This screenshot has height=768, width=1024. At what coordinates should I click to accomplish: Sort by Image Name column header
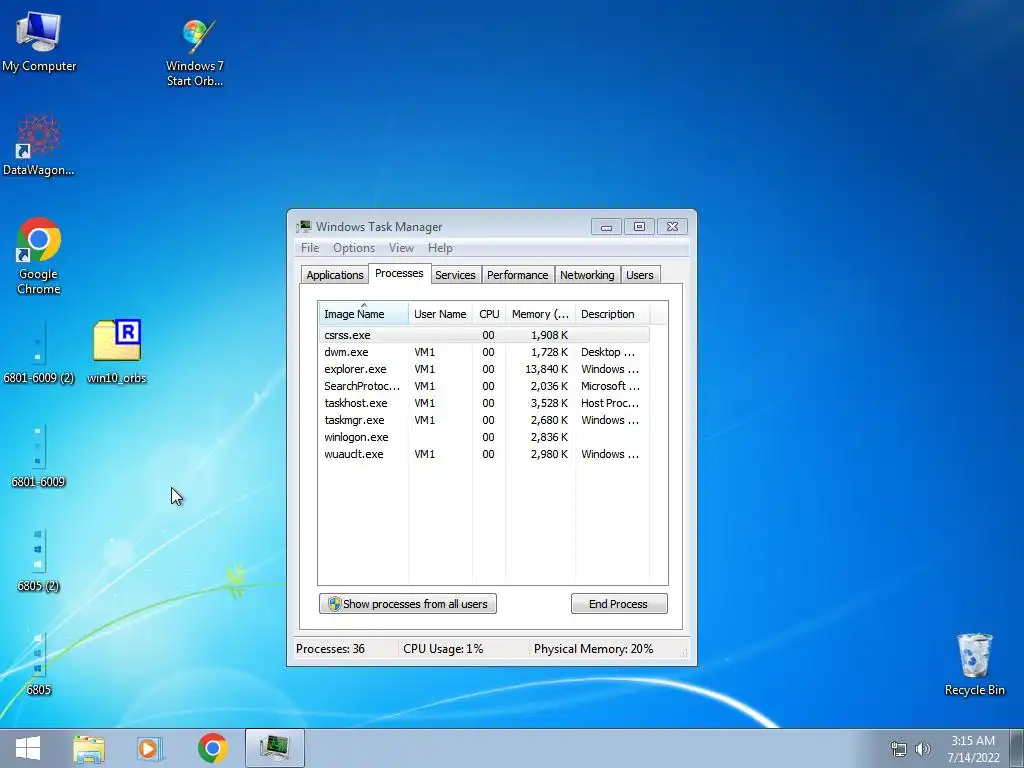pos(364,314)
